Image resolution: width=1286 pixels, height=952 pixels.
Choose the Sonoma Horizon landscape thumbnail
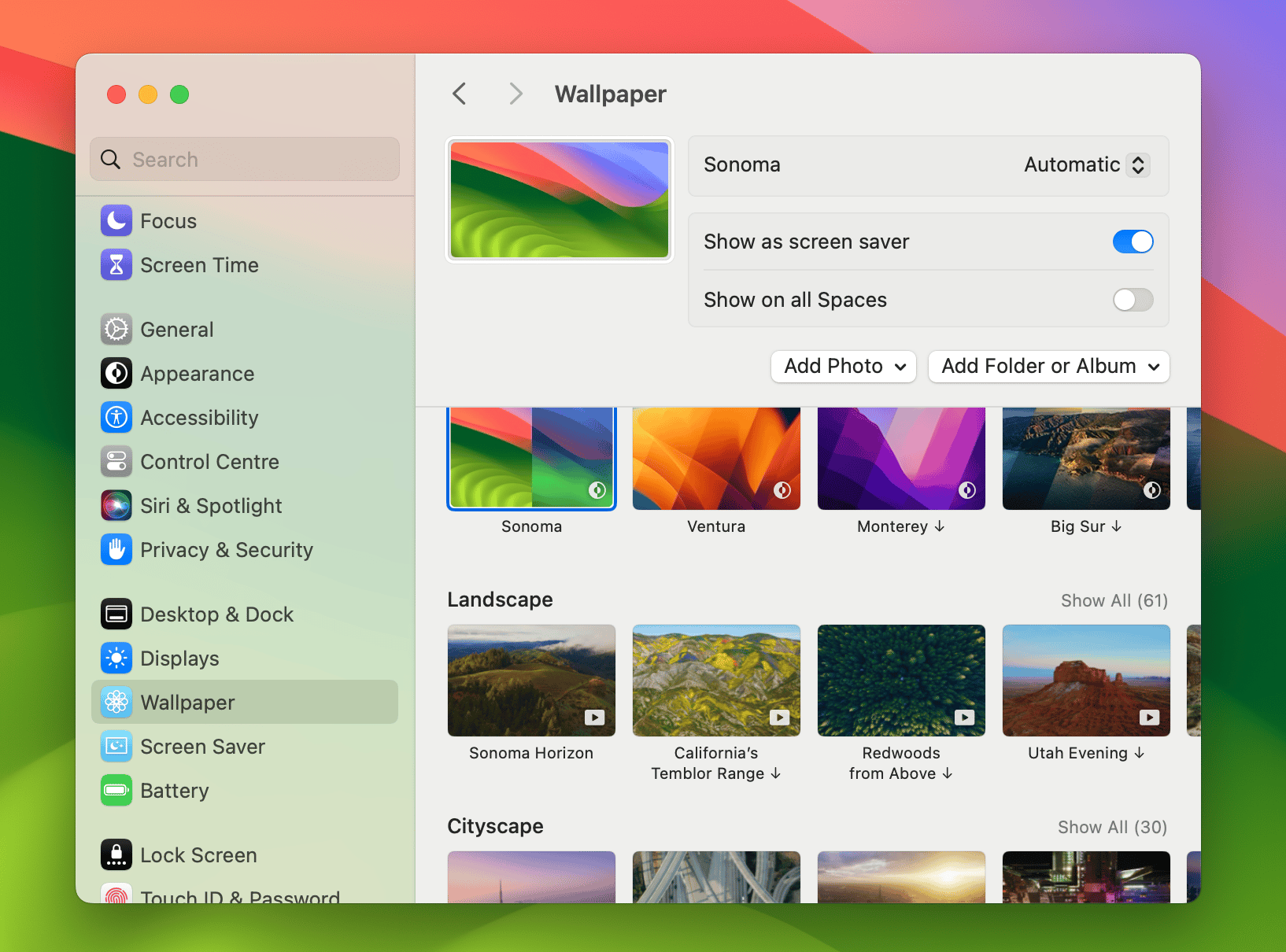tap(532, 681)
